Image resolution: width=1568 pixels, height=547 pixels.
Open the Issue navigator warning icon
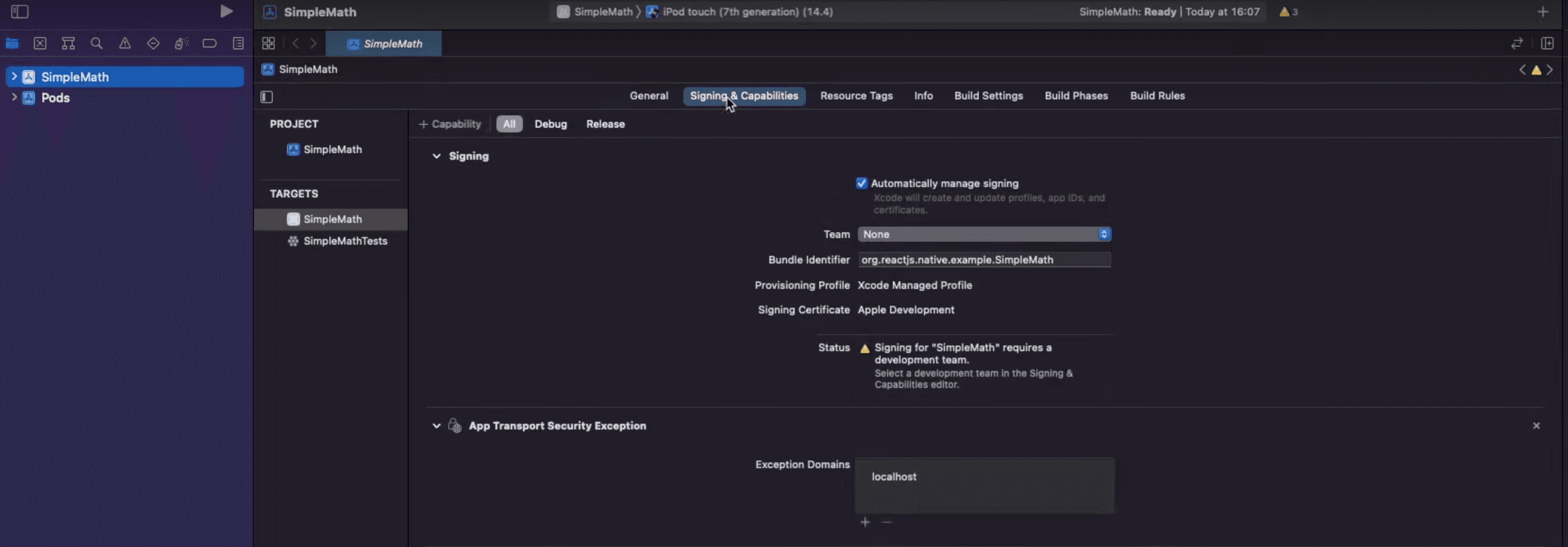pos(125,43)
